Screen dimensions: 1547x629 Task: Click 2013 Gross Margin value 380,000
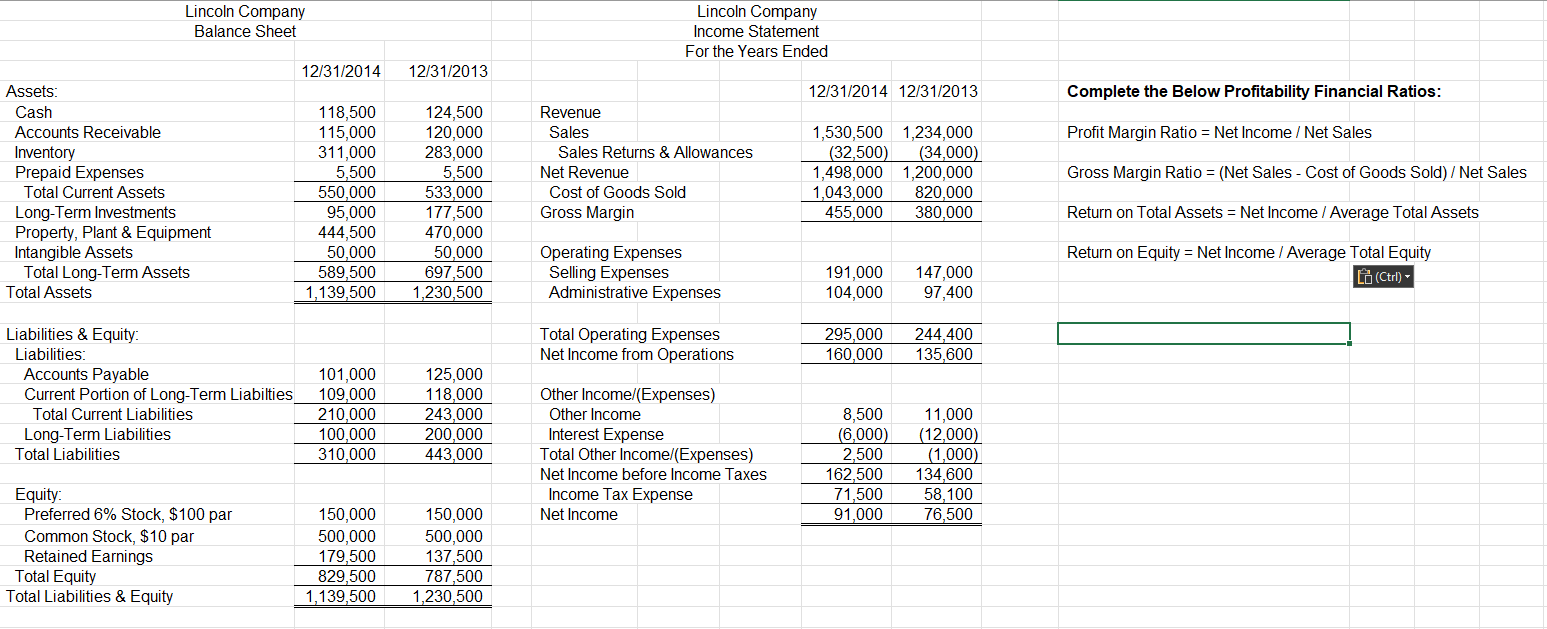944,212
